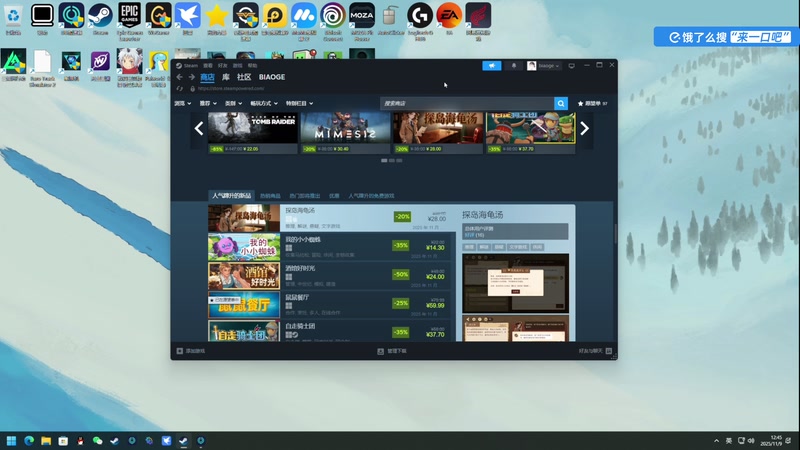Switch to the 社区 community tab
The image size is (800, 450).
pos(244,77)
